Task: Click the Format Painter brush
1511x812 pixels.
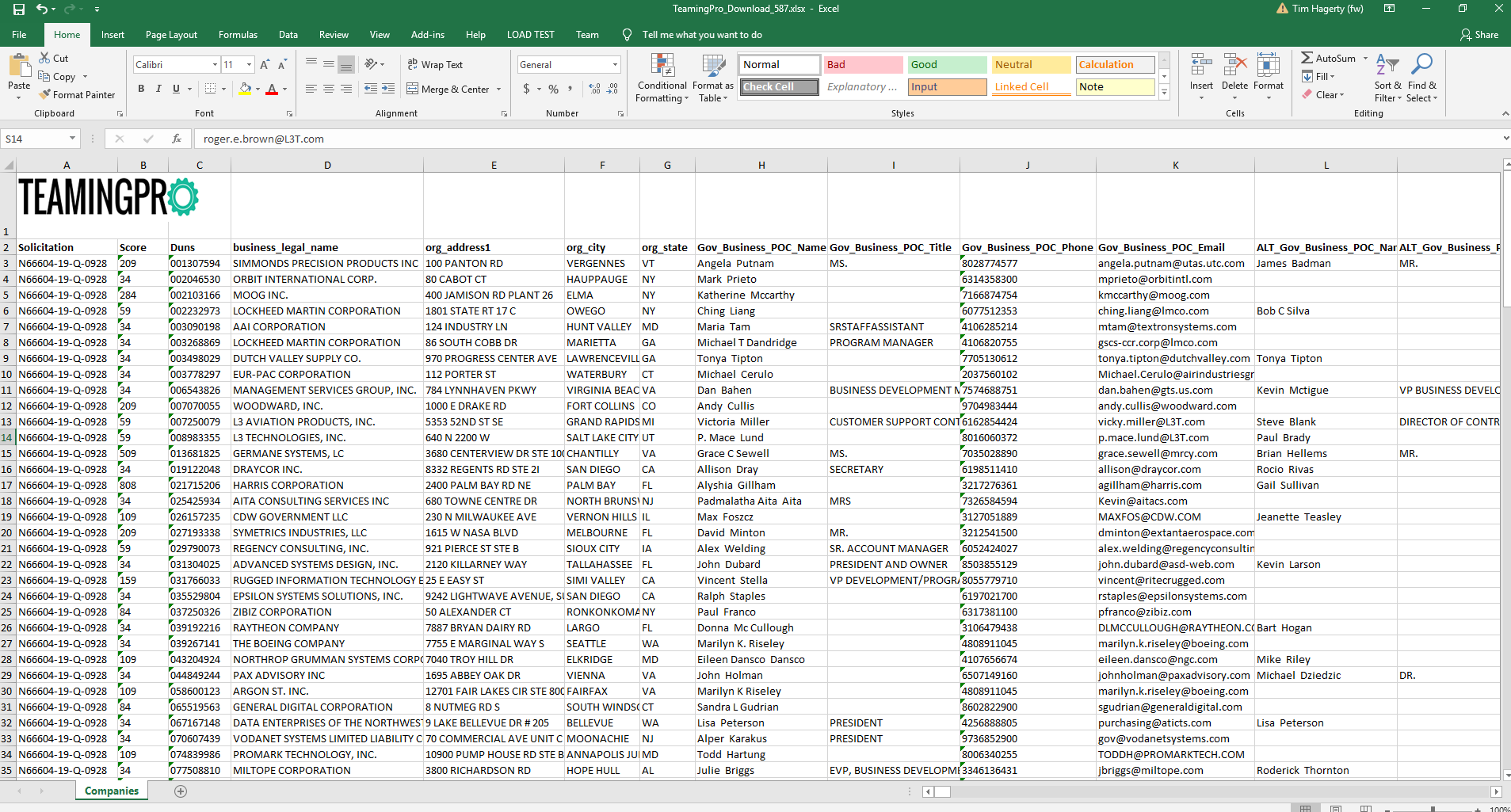Action: [45, 94]
